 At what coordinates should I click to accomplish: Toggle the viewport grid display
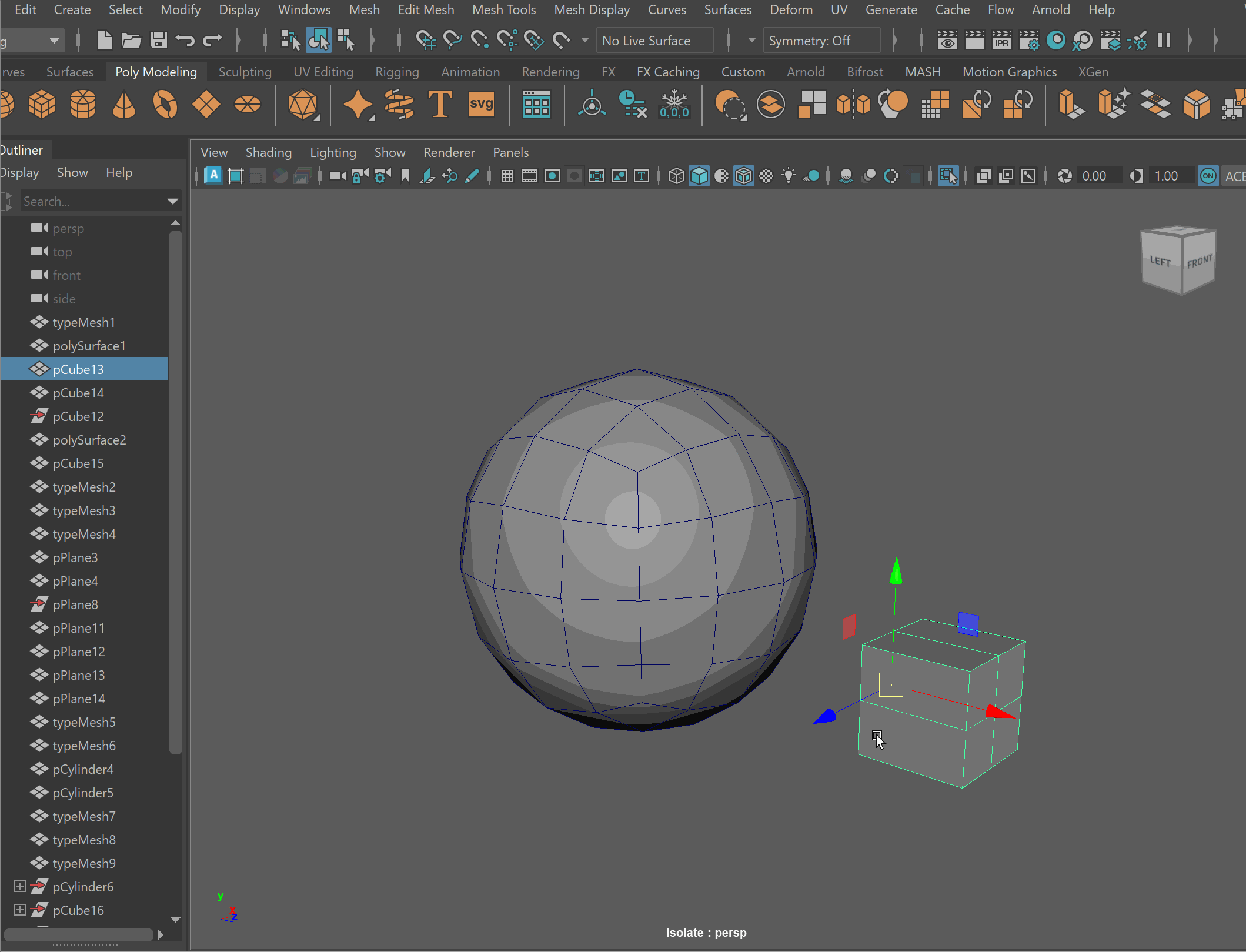click(507, 176)
